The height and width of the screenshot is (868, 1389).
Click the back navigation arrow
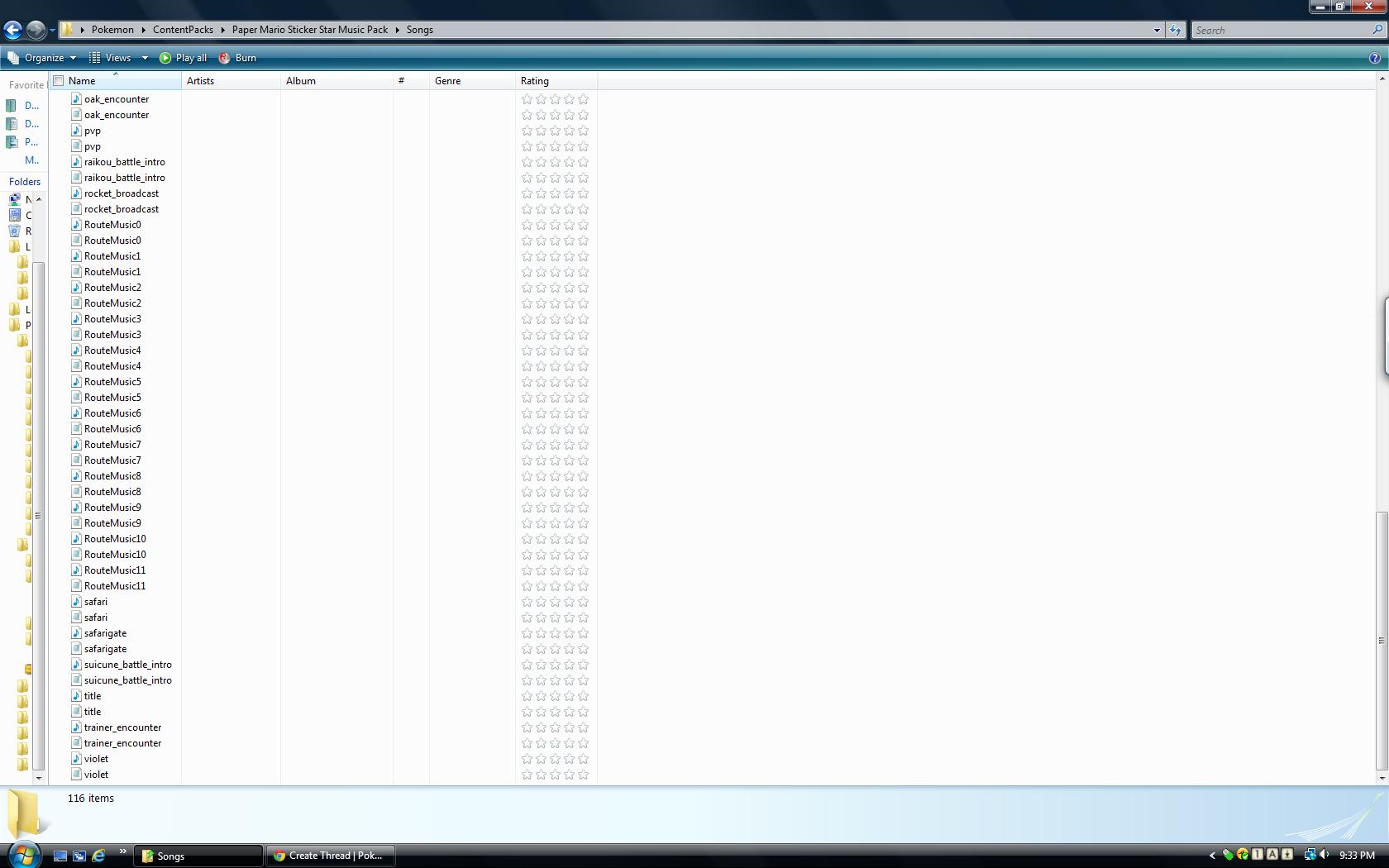[x=12, y=30]
